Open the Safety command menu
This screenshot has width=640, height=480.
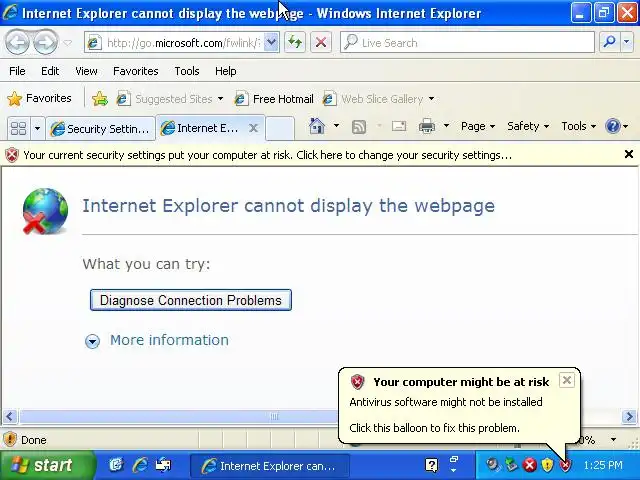coord(528,126)
